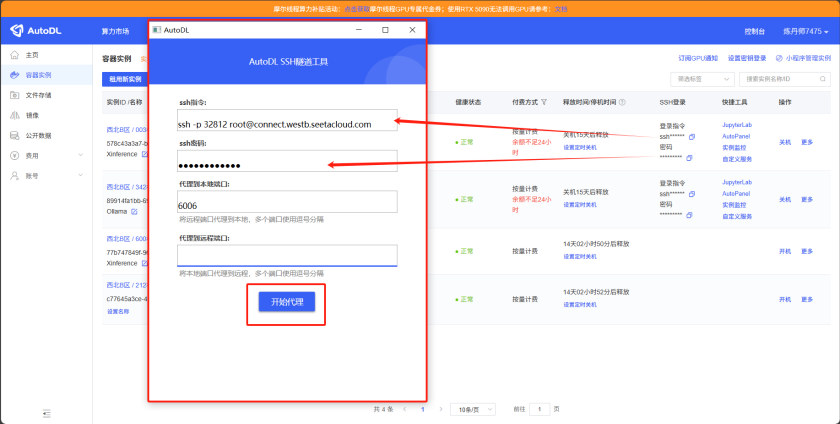
Task: Click the 租用新实例 button
Action: coord(125,79)
